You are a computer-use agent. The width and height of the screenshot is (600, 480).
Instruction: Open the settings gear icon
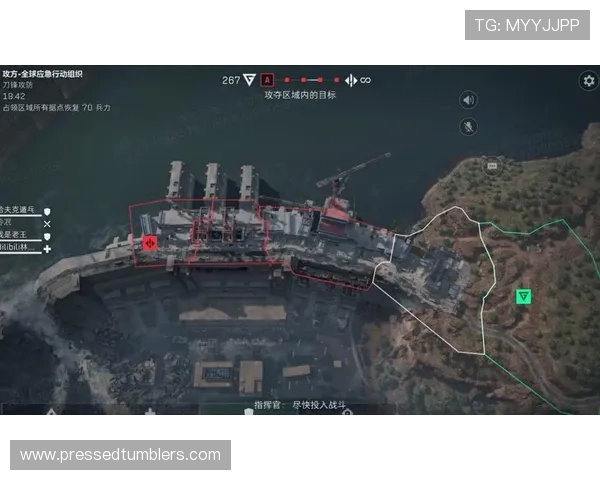click(588, 81)
